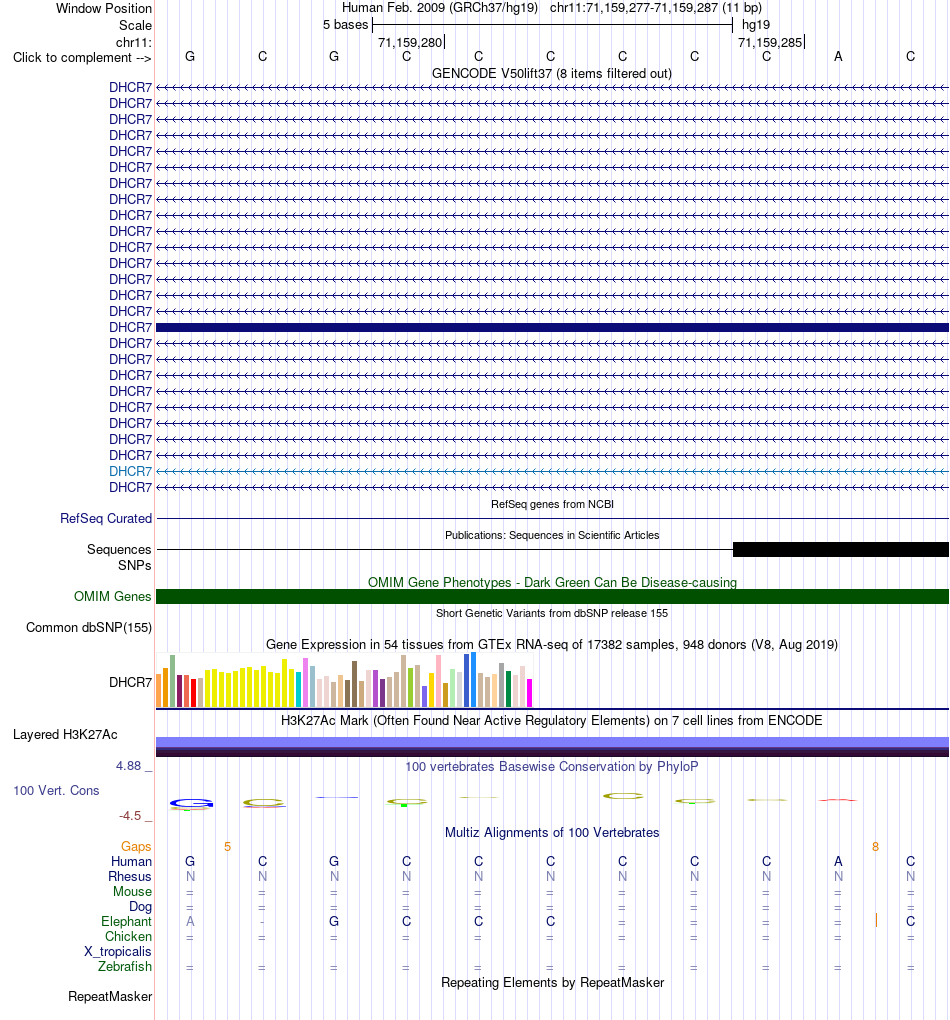Click the PhyloP upper limit value 4.88
The height and width of the screenshot is (1020, 950).
pyautogui.click(x=128, y=766)
